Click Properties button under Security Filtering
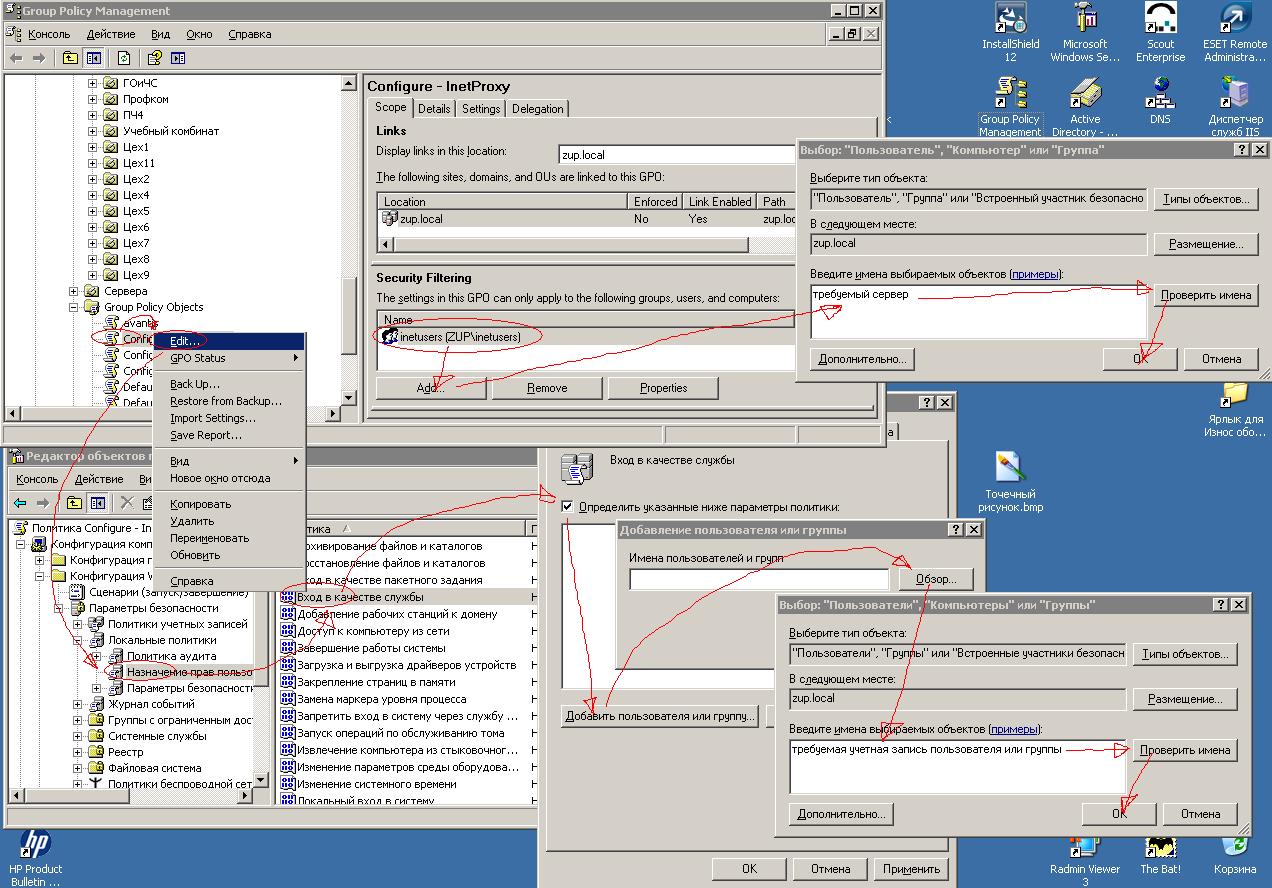This screenshot has height=888, width=1272. pyautogui.click(x=664, y=388)
